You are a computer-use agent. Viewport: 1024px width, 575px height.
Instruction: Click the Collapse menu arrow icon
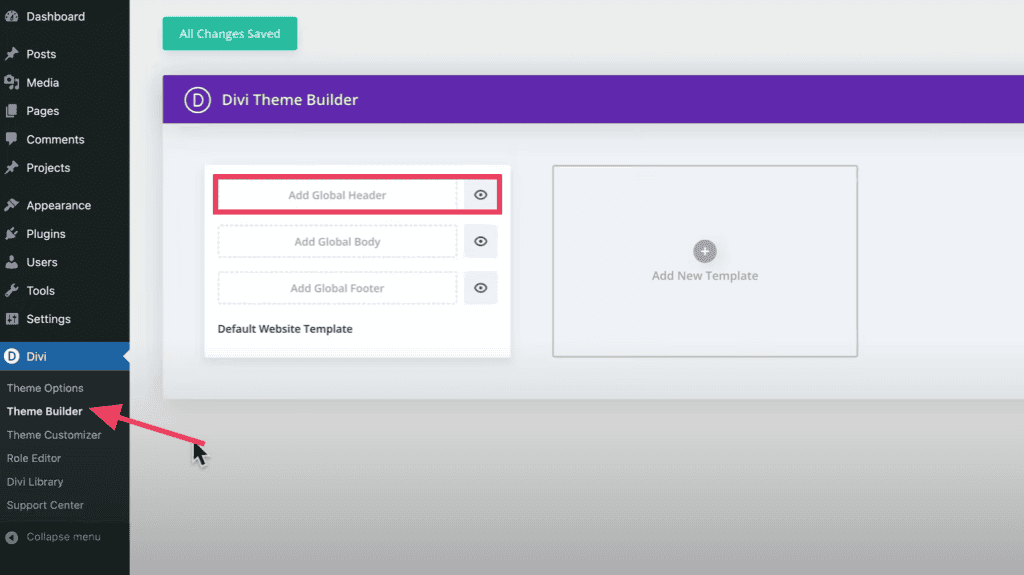point(12,537)
